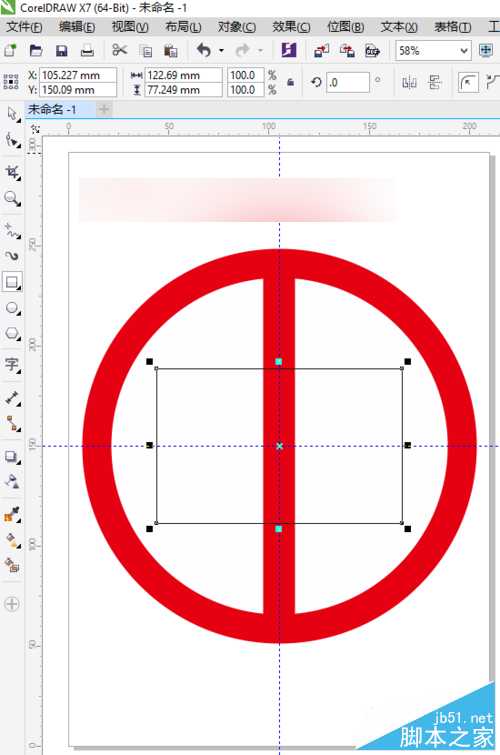Click the object origin point grid

click(11, 82)
